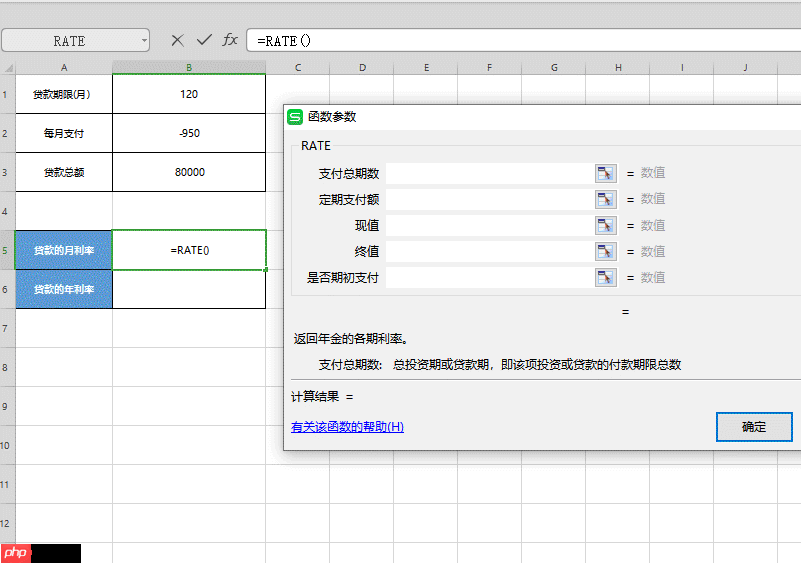Click the 终值 input field
The image size is (801, 563).
click(489, 251)
